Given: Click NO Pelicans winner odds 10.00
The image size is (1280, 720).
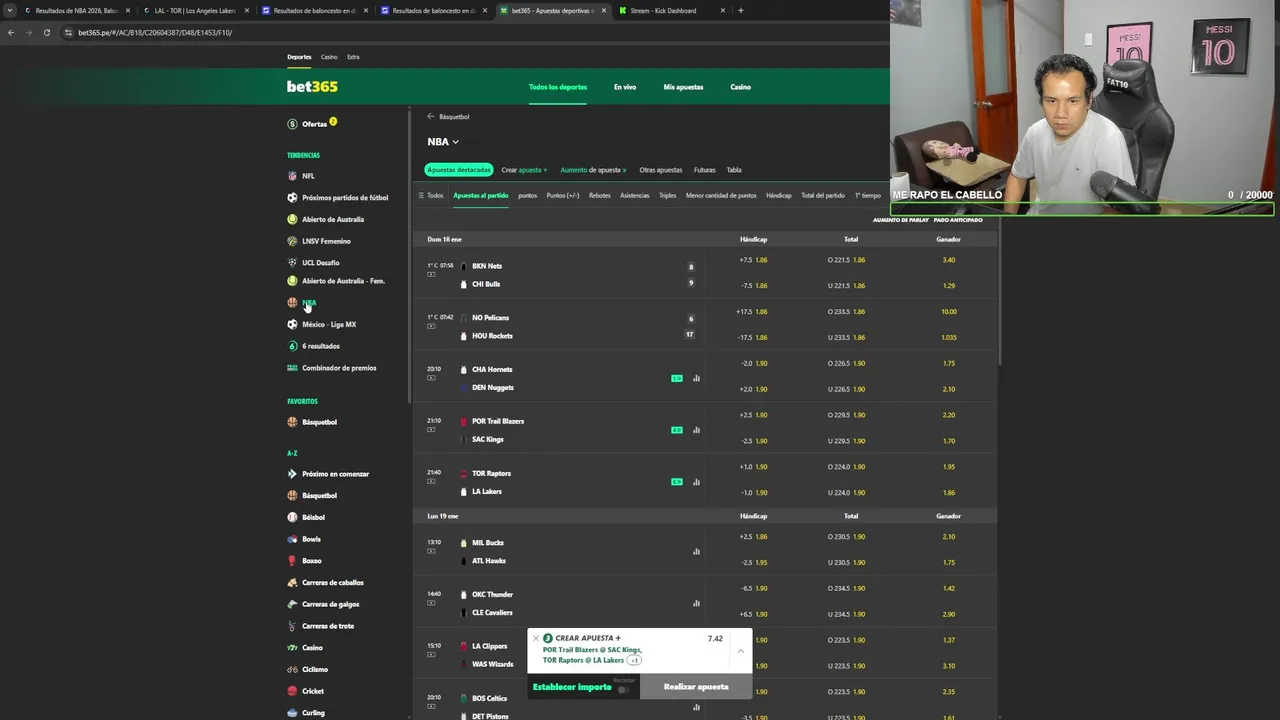Looking at the screenshot, I should click(949, 312).
